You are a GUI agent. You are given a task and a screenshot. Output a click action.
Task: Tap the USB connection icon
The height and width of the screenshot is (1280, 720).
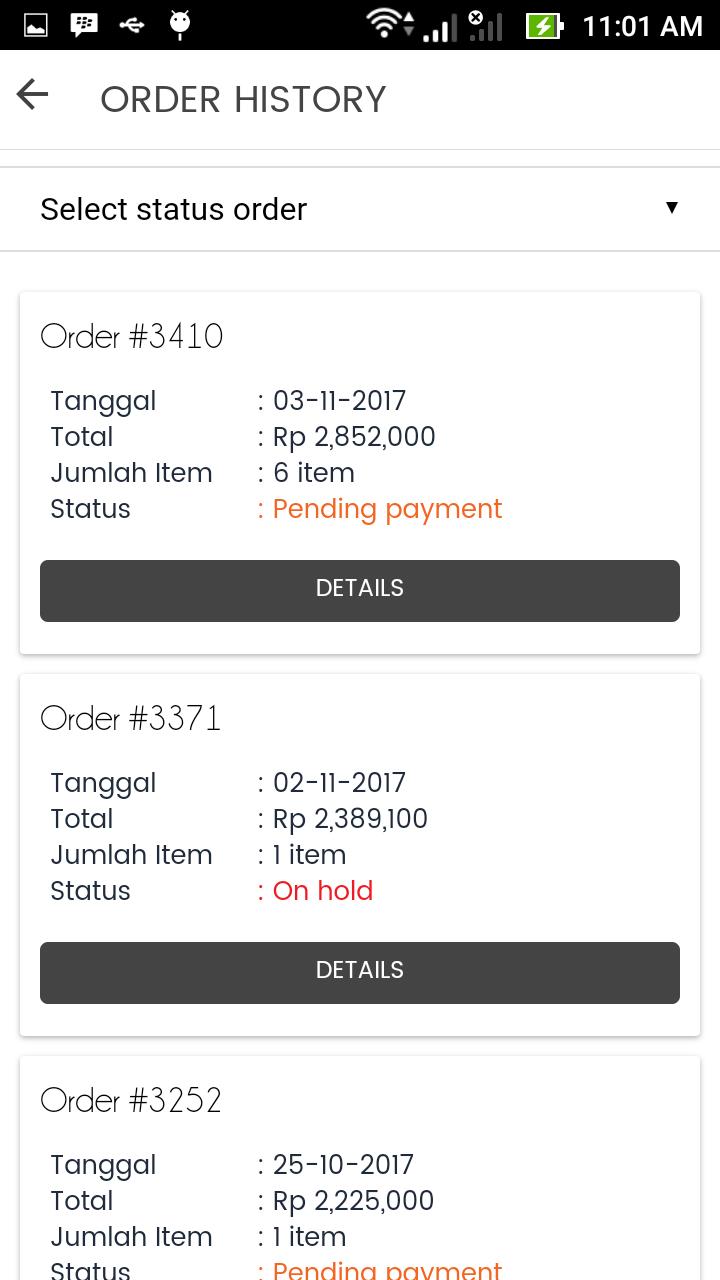click(x=132, y=25)
